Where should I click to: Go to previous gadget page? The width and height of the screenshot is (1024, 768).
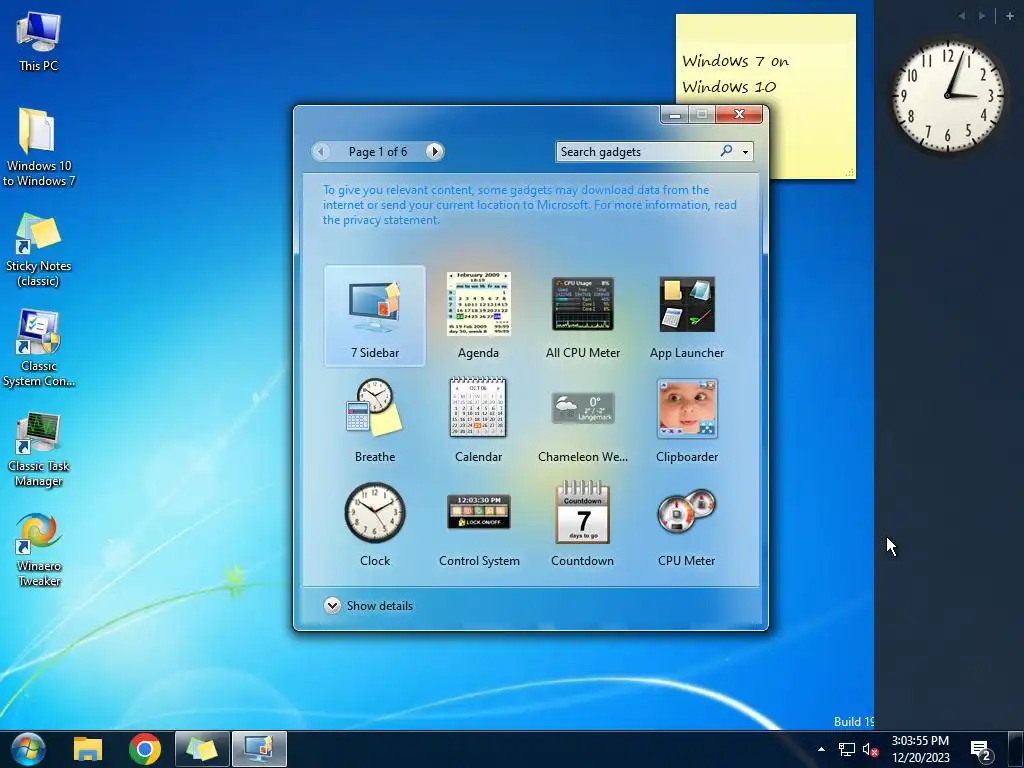point(321,152)
